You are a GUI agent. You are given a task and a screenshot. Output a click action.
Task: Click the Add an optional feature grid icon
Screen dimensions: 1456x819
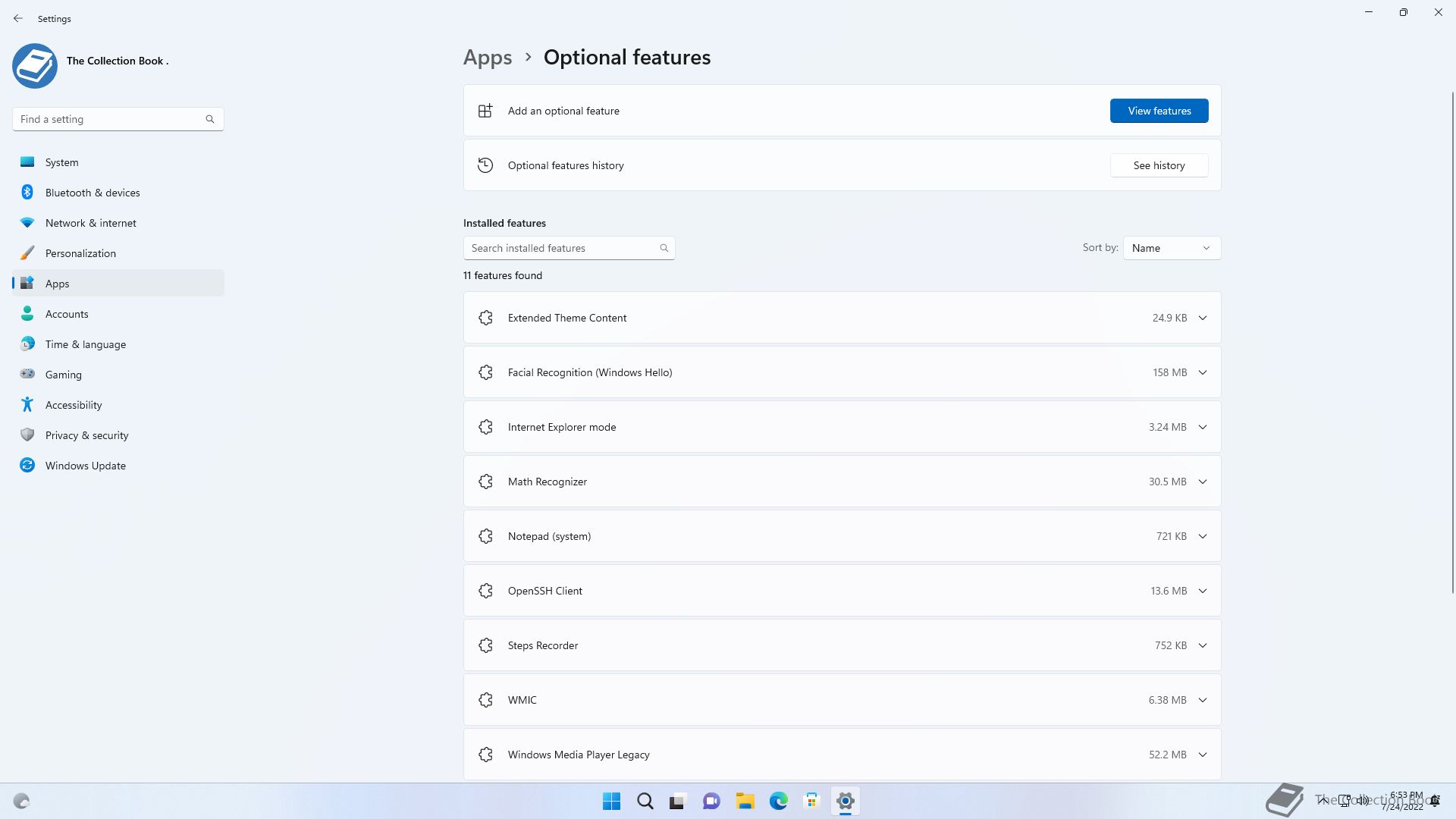pyautogui.click(x=485, y=111)
